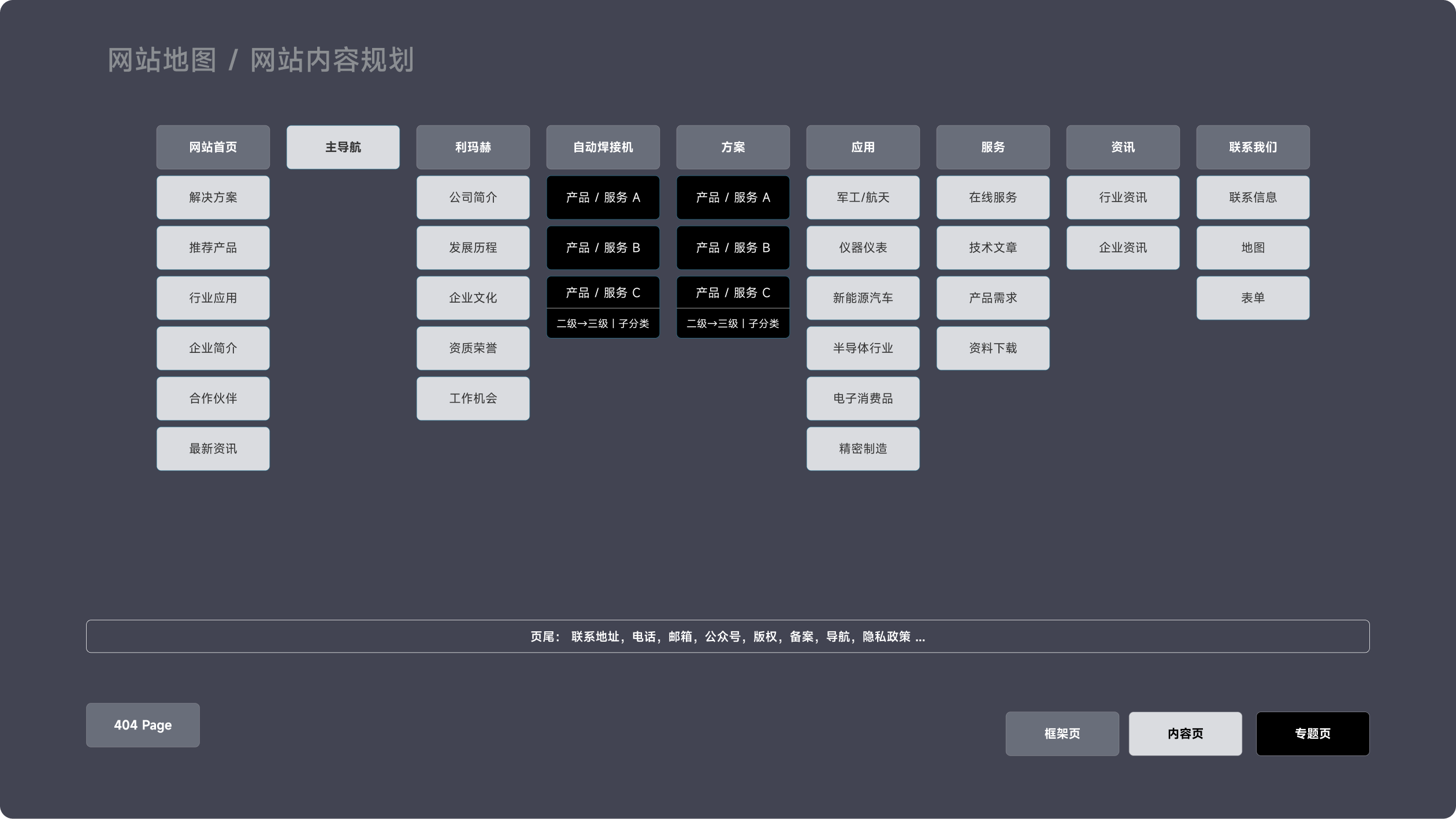Click 合作伙伴 under 网站首页
The height and width of the screenshot is (819, 1456).
[x=213, y=399]
